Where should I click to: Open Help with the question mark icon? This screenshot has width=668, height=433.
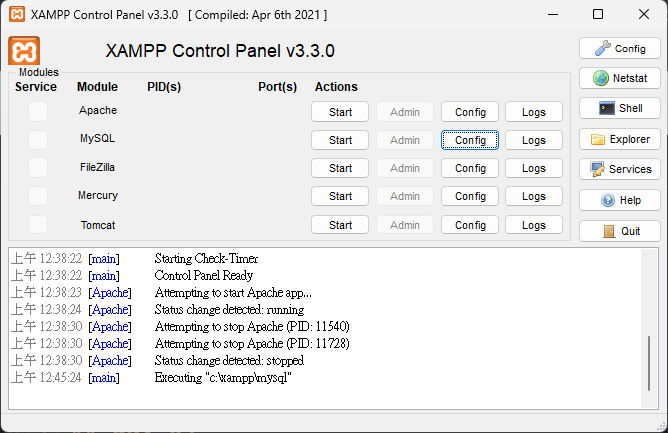click(619, 200)
